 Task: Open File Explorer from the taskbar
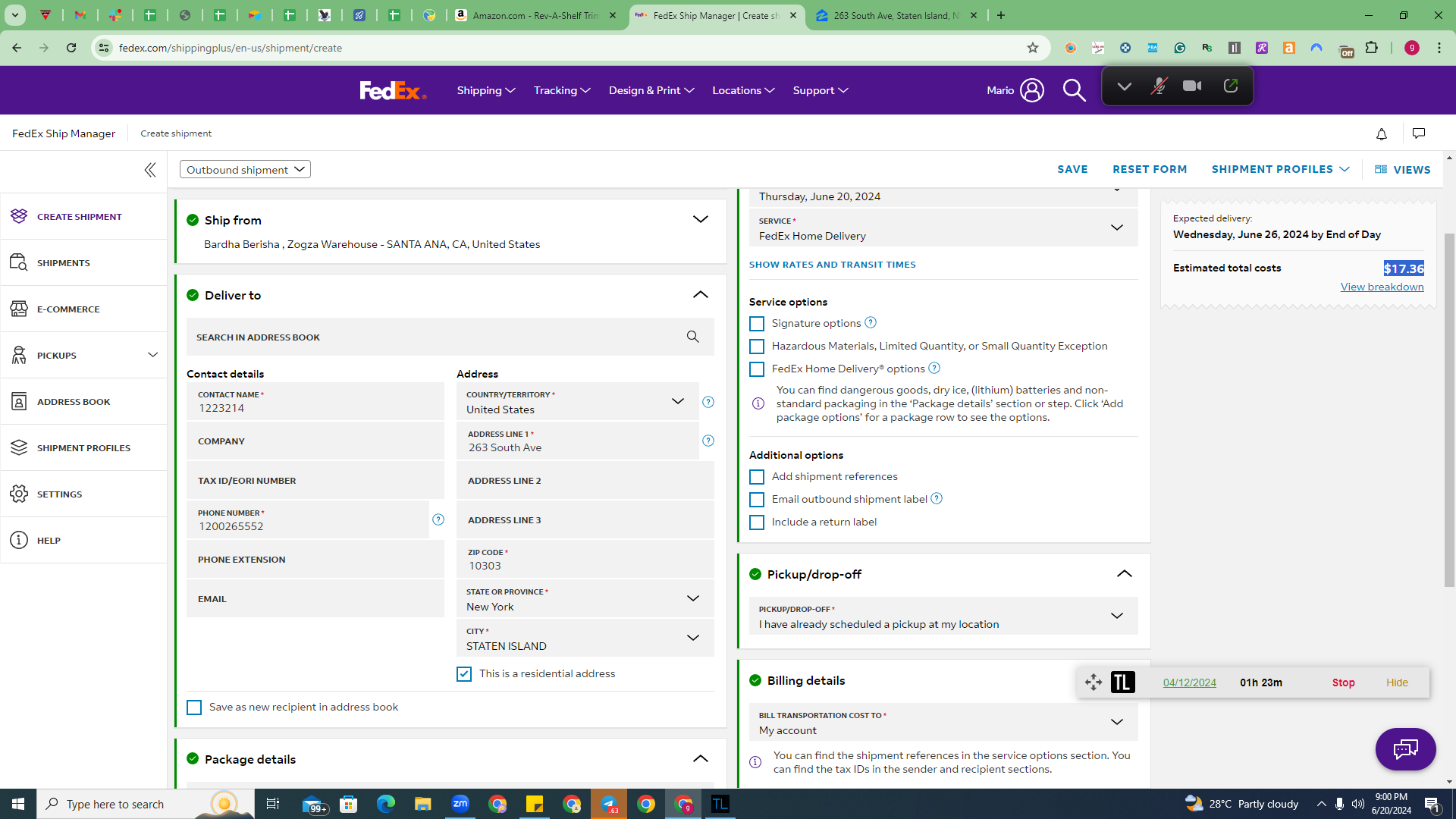423,804
